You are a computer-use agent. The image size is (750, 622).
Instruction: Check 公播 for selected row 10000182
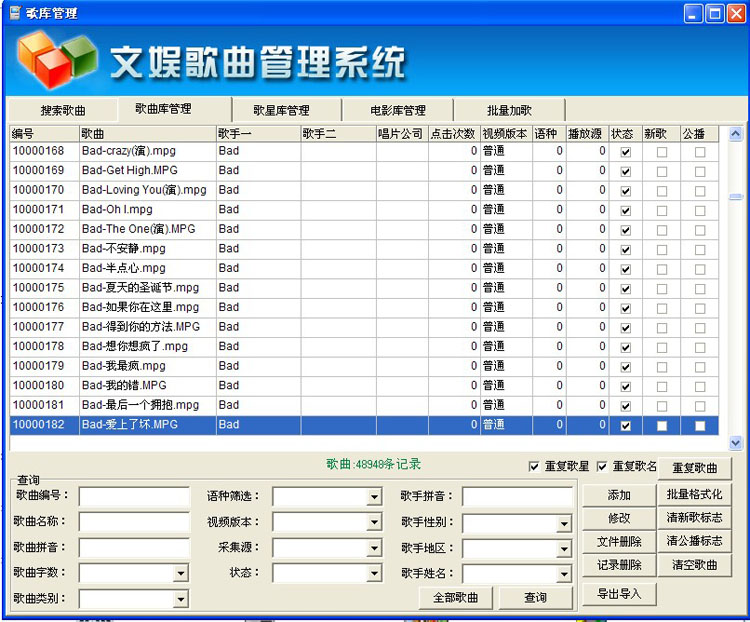(x=700, y=426)
